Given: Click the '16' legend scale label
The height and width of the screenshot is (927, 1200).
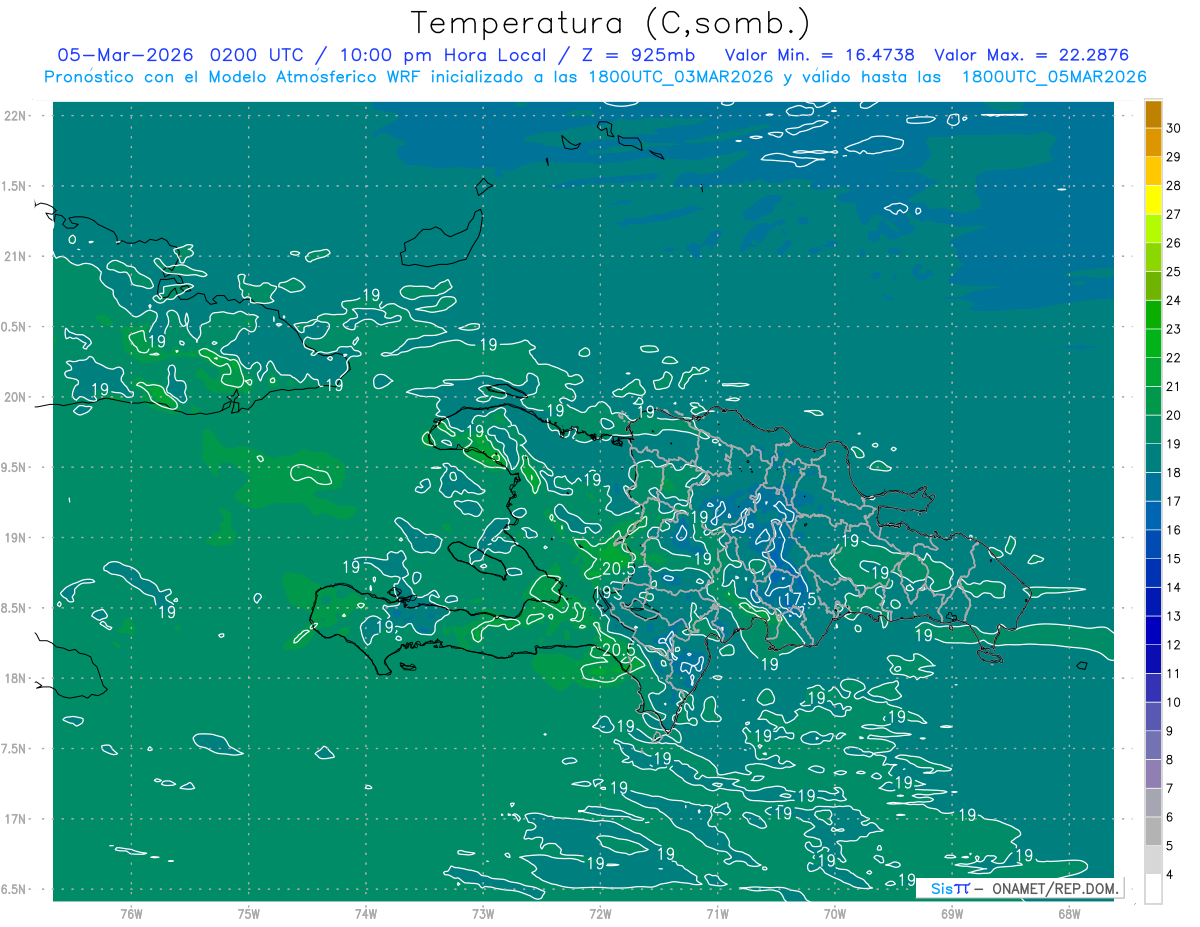Looking at the screenshot, I should point(1174,530).
